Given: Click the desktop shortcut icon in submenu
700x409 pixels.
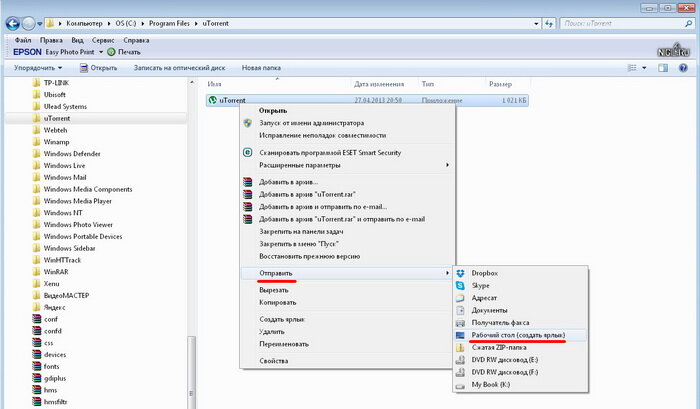Looking at the screenshot, I should click(x=460, y=335).
